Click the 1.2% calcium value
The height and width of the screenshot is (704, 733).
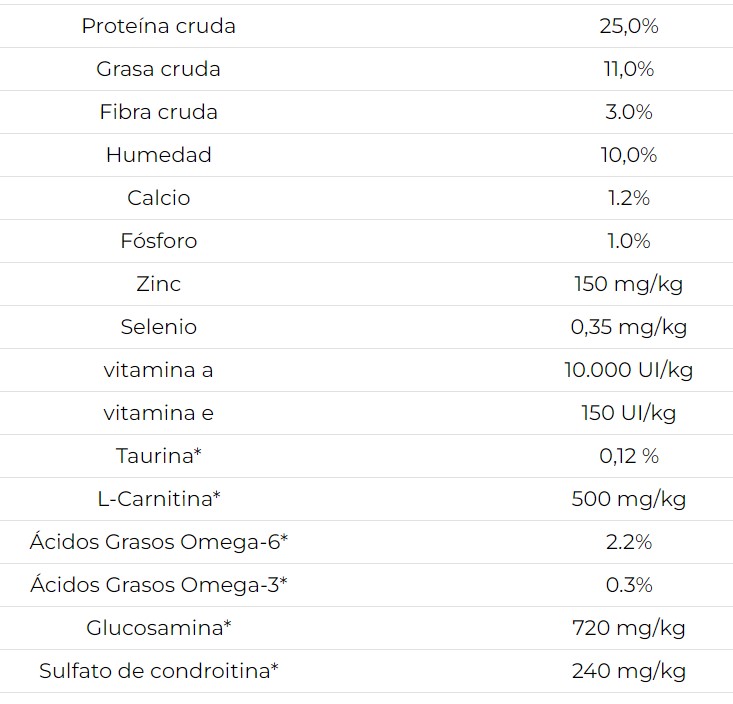(628, 198)
